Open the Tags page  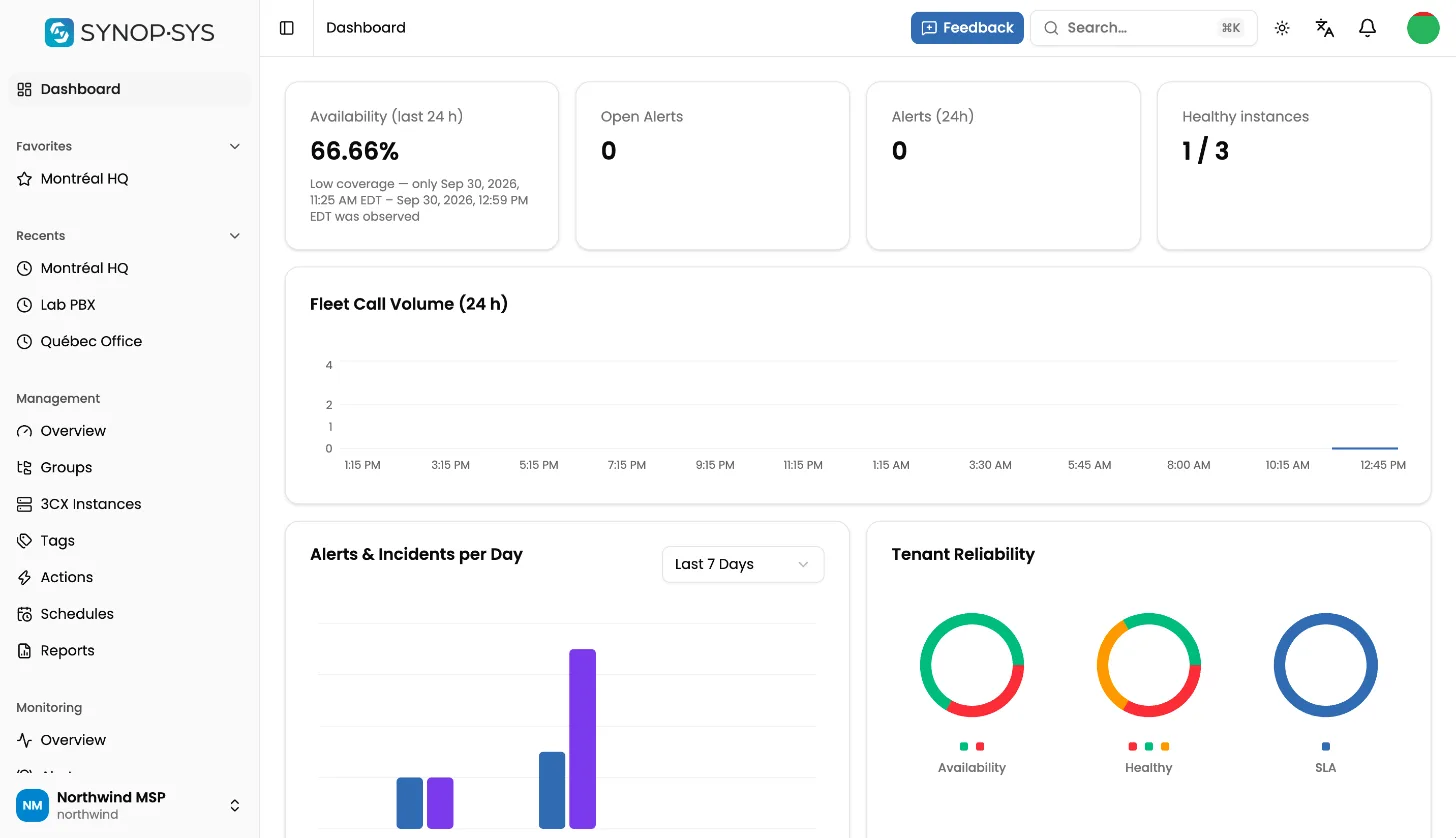[130, 541]
